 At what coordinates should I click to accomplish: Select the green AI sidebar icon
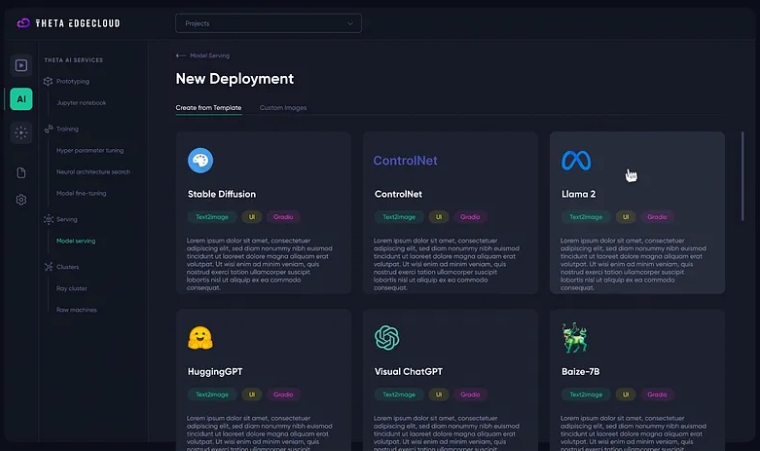21,99
